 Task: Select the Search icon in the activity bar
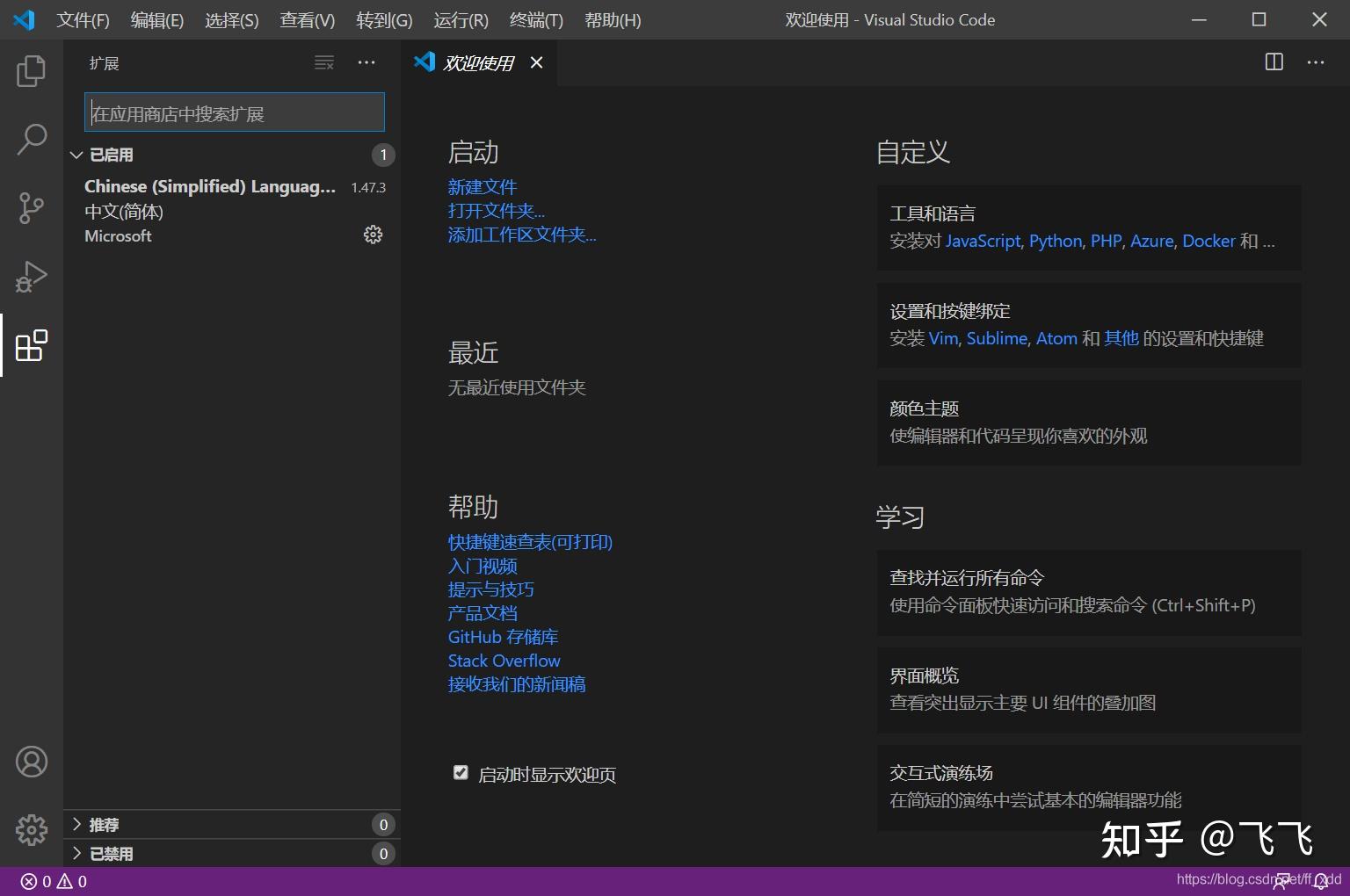coord(32,139)
